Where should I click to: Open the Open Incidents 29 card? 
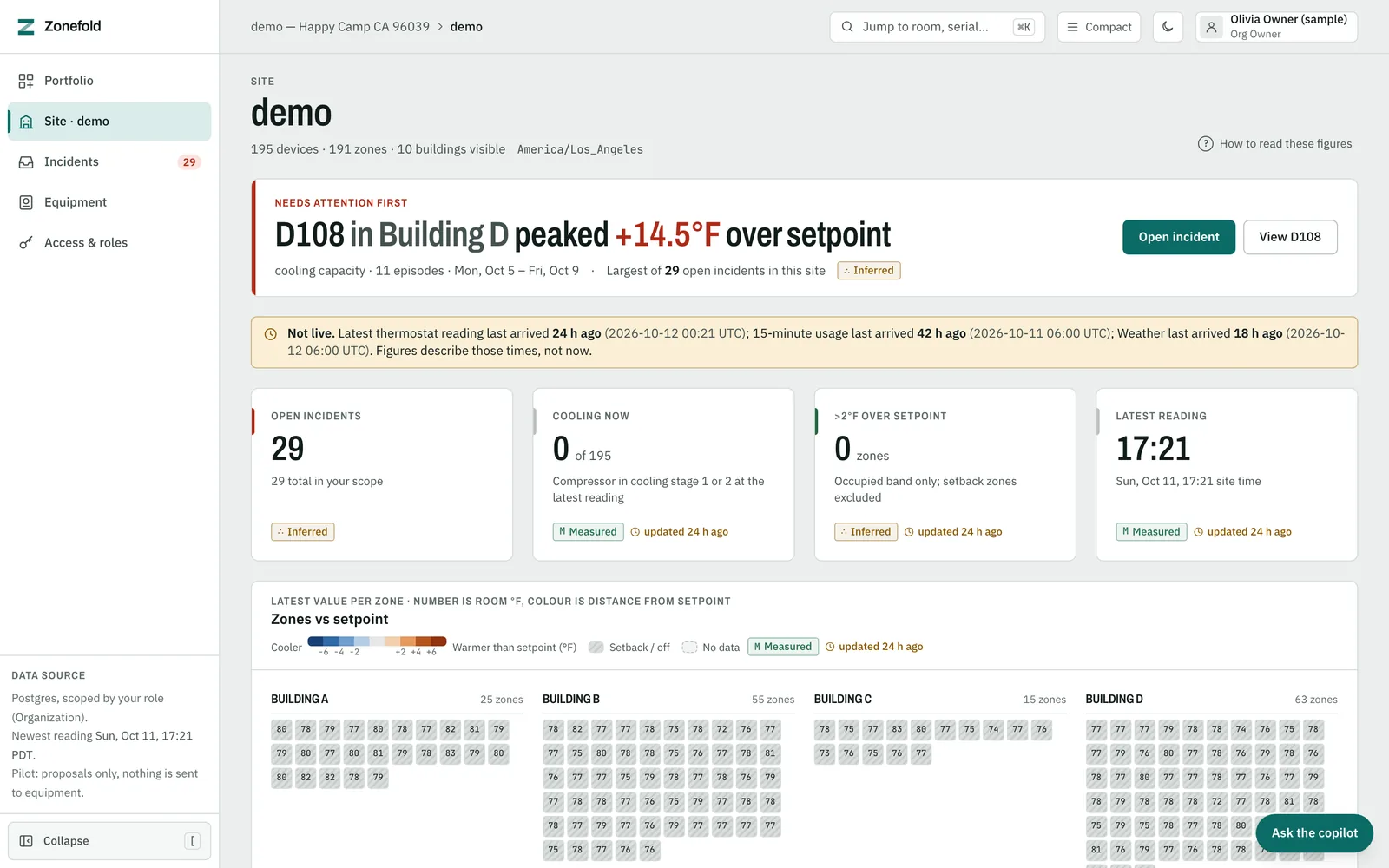click(382, 474)
